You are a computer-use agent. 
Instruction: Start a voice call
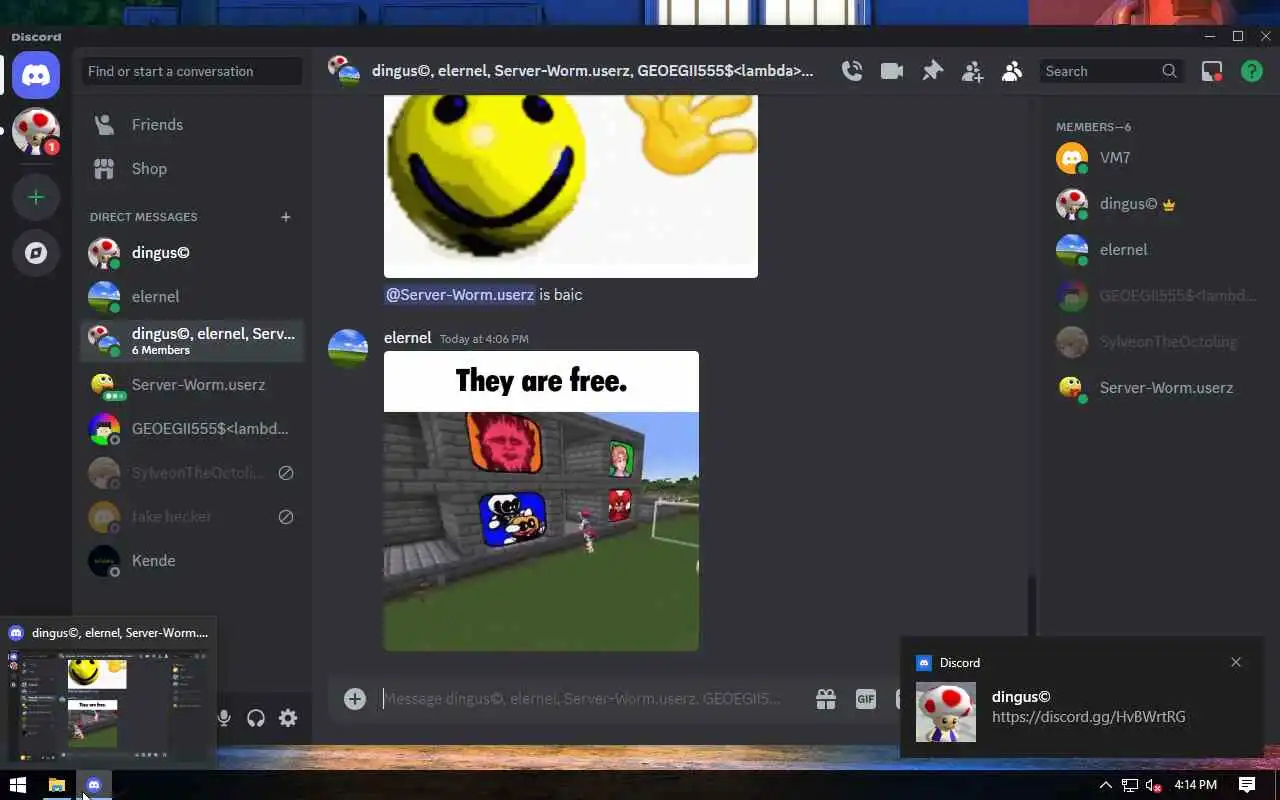(x=852, y=71)
